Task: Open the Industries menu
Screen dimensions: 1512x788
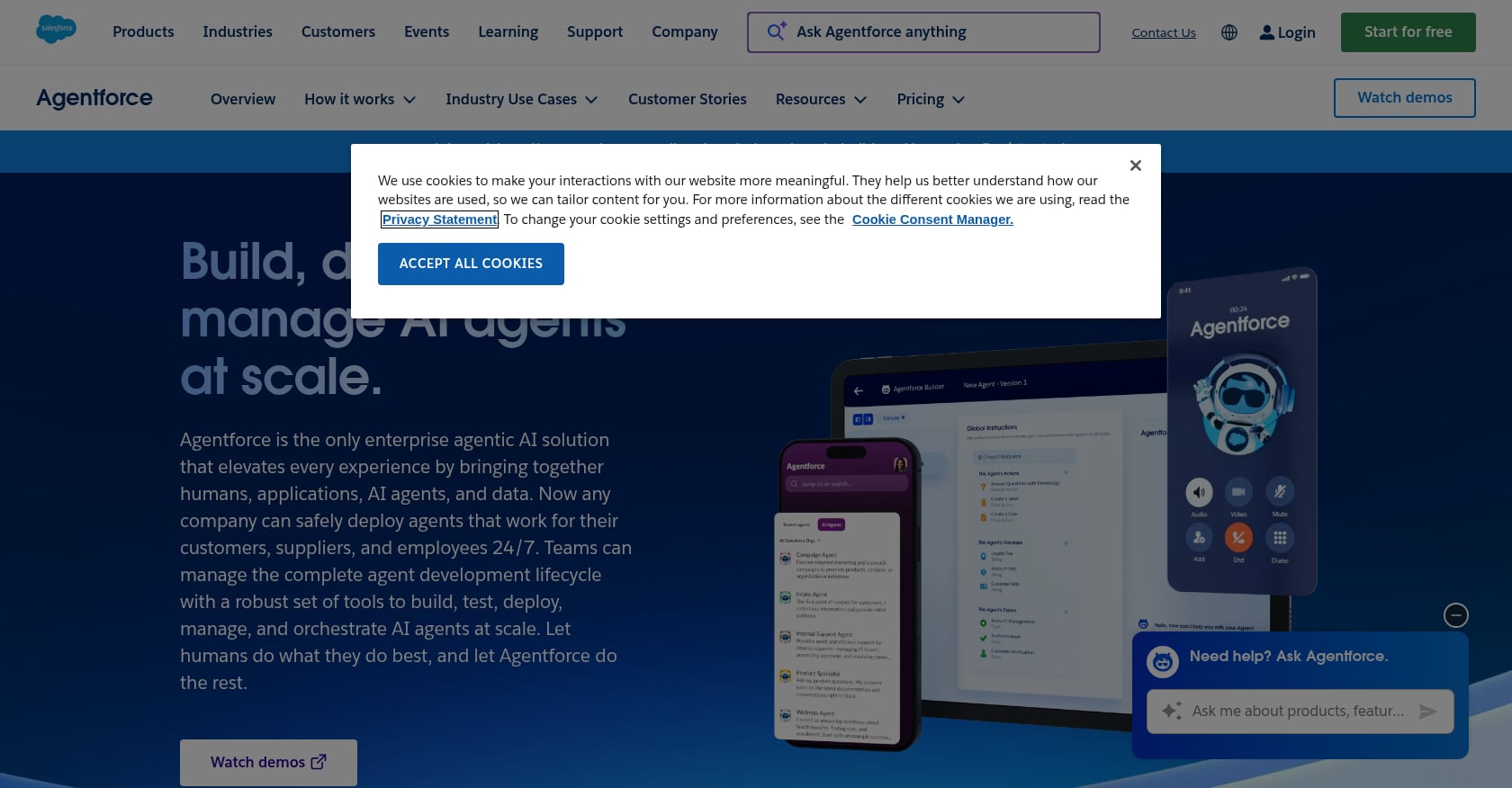Action: [x=238, y=31]
